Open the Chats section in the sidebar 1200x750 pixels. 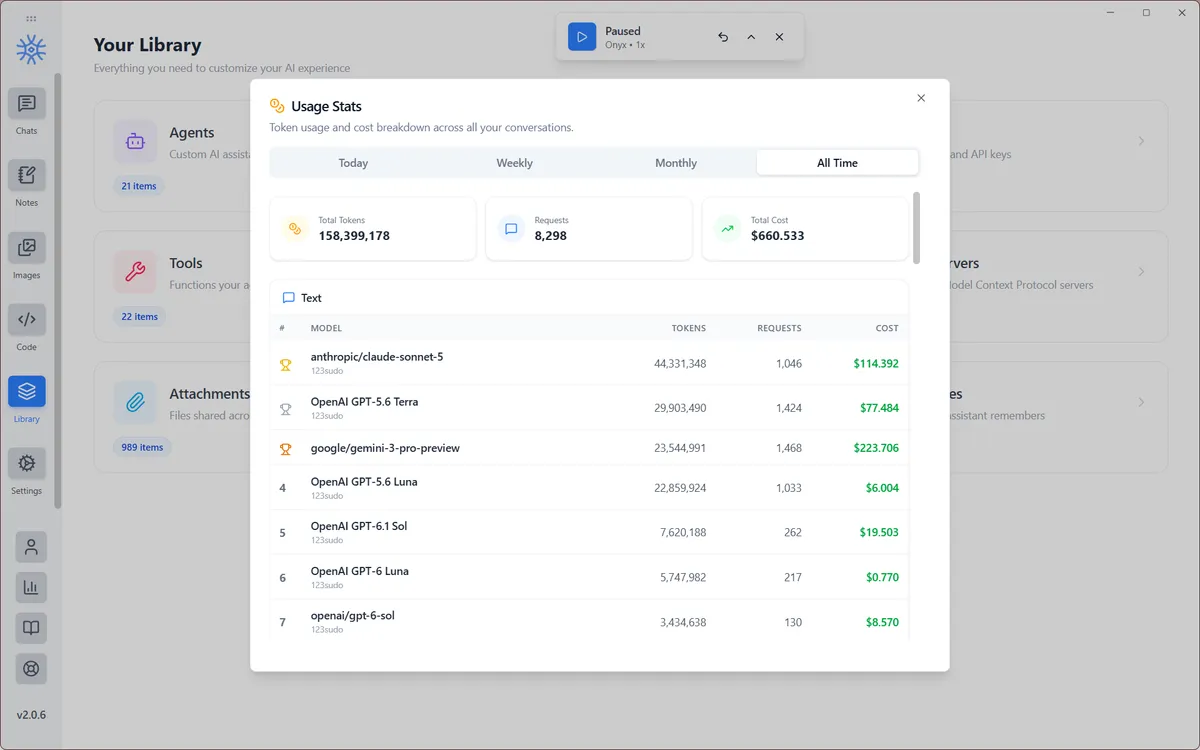pyautogui.click(x=27, y=104)
